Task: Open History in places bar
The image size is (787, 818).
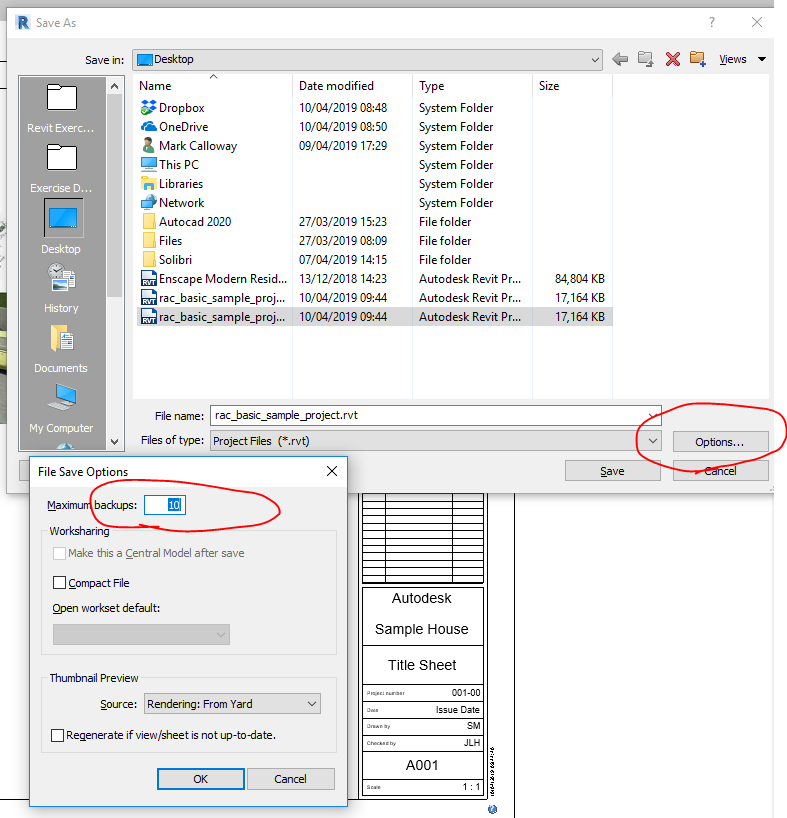Action: (62, 288)
